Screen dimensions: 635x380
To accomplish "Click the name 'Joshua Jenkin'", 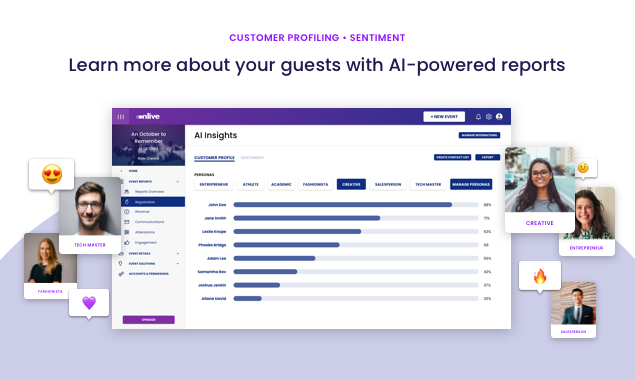I will coord(212,285).
